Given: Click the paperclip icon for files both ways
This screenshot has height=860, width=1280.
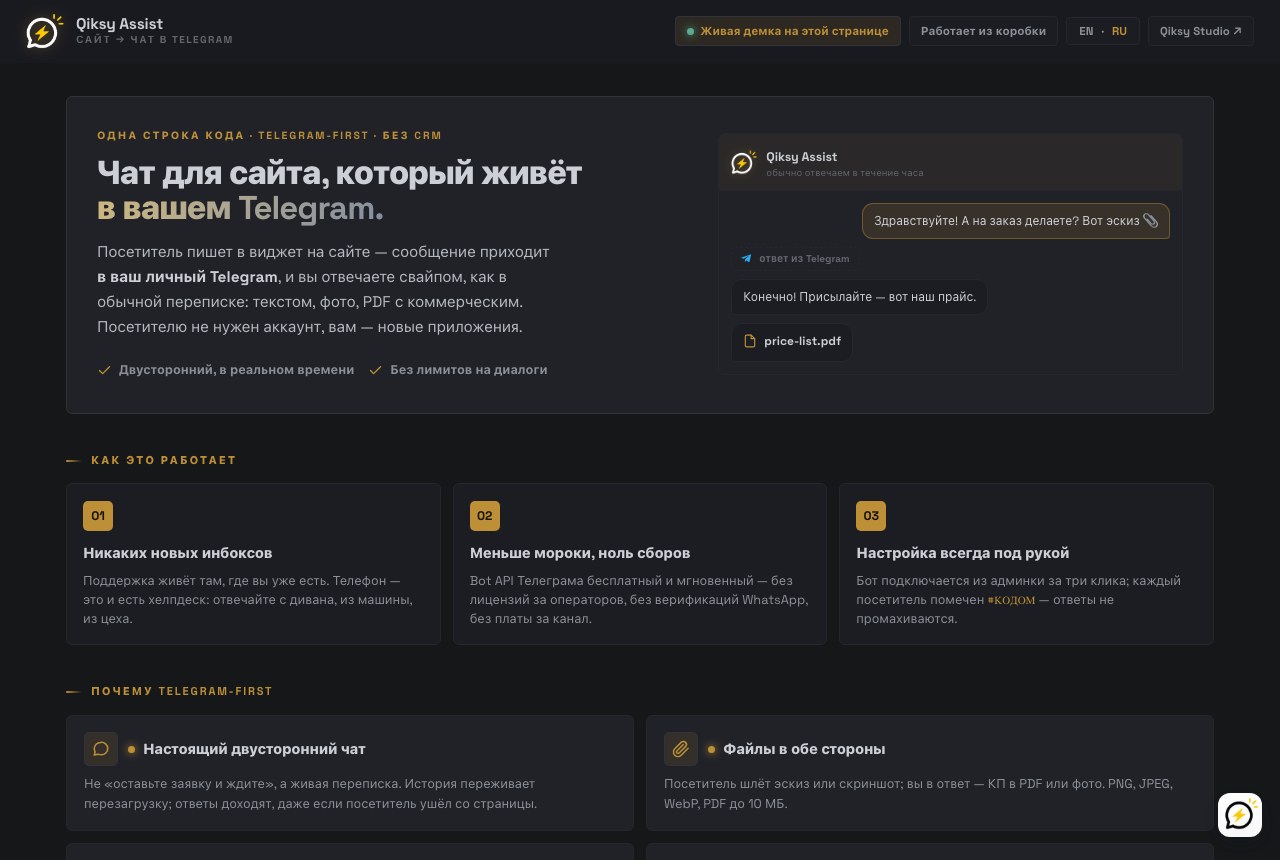Looking at the screenshot, I should [x=681, y=749].
